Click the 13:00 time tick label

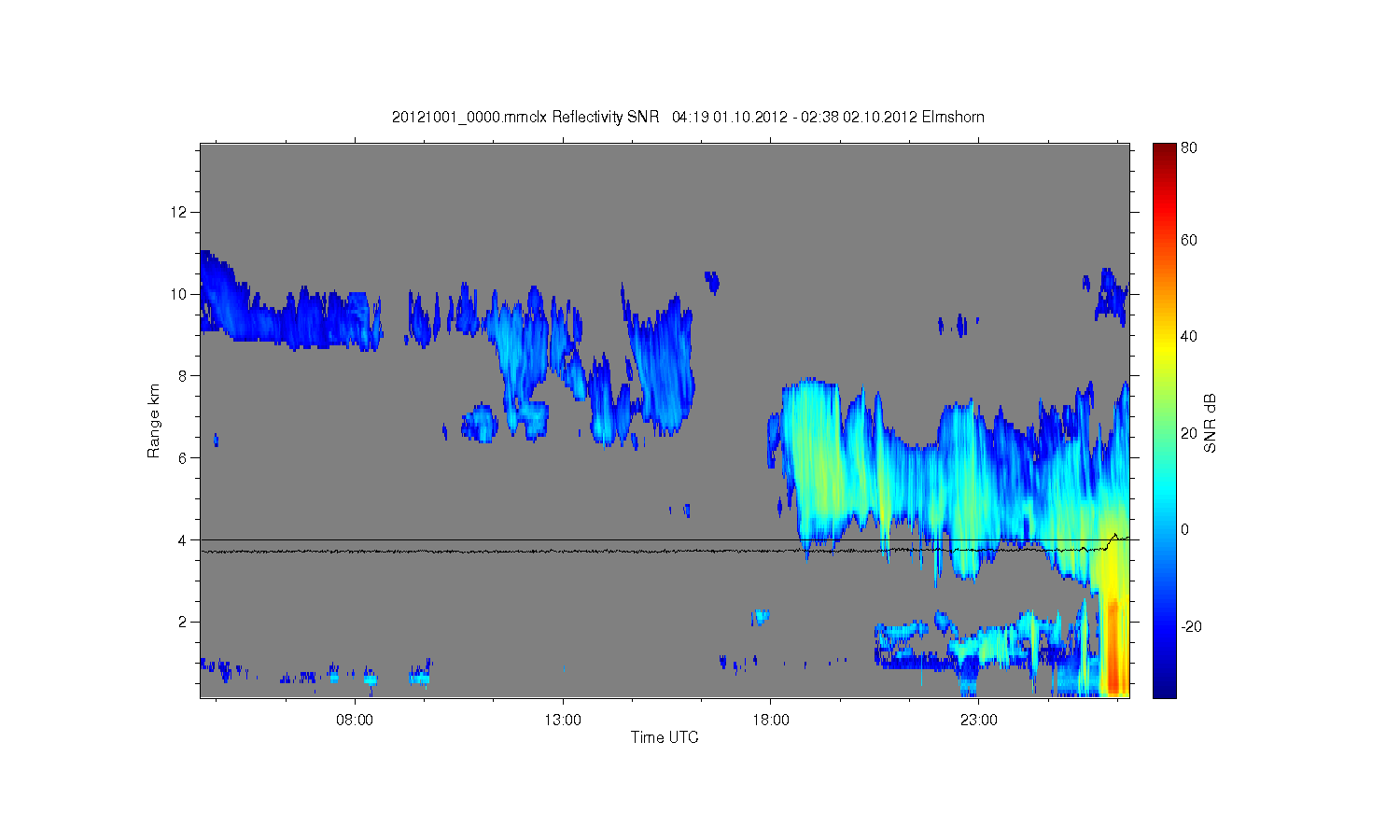point(563,720)
